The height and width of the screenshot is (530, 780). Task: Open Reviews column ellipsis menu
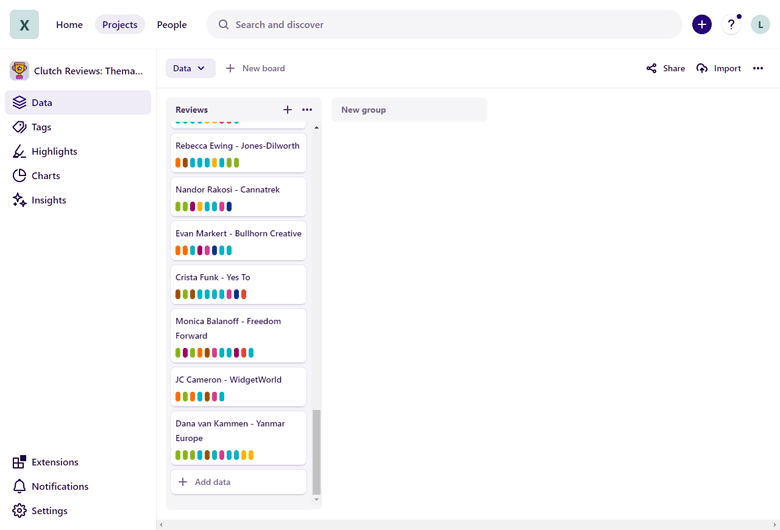307,109
